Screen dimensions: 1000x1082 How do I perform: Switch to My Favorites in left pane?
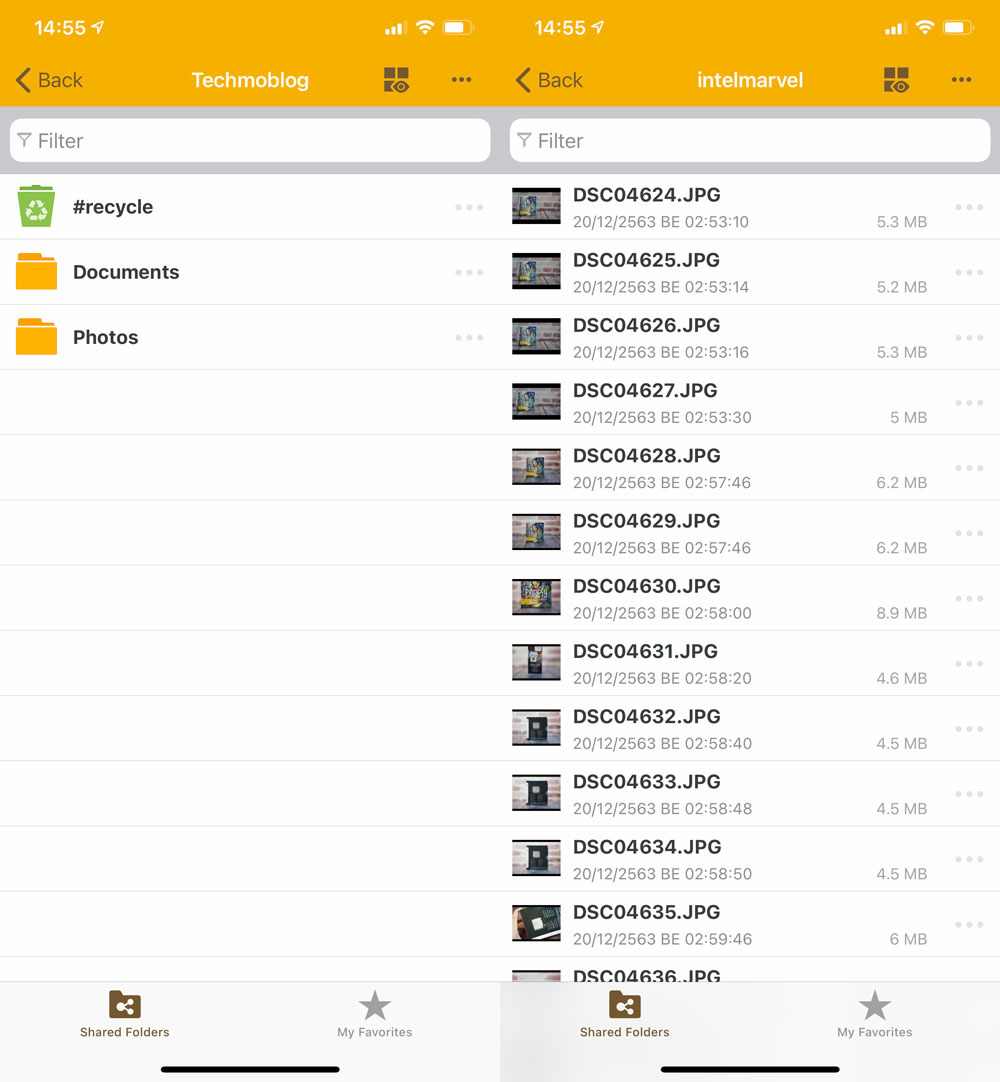point(375,1014)
